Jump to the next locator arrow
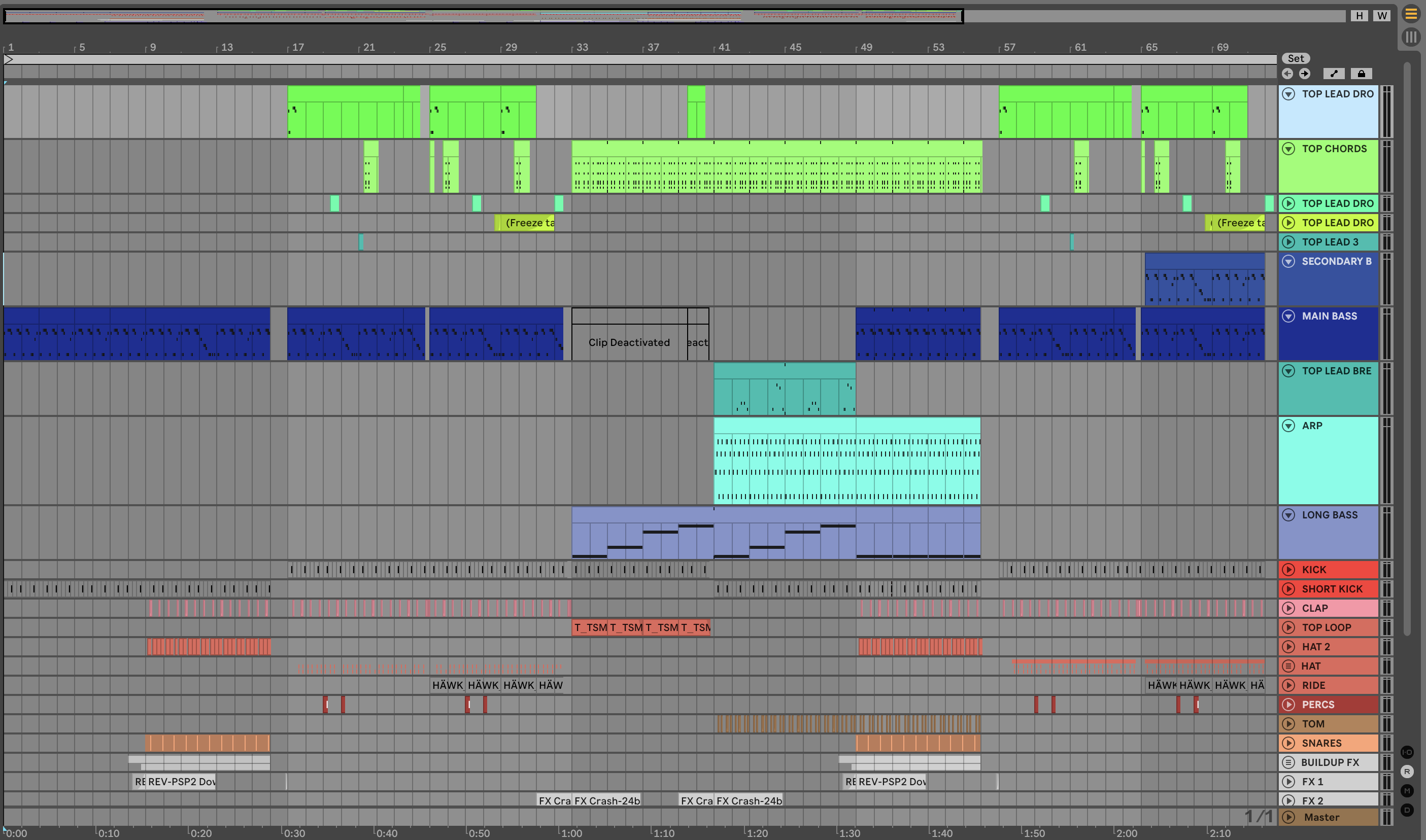 click(1305, 74)
